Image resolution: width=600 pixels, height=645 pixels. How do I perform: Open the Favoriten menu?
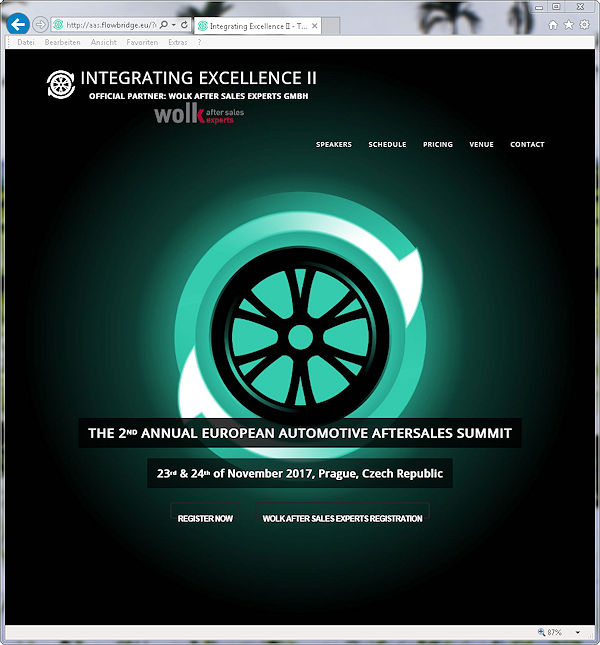click(x=142, y=42)
